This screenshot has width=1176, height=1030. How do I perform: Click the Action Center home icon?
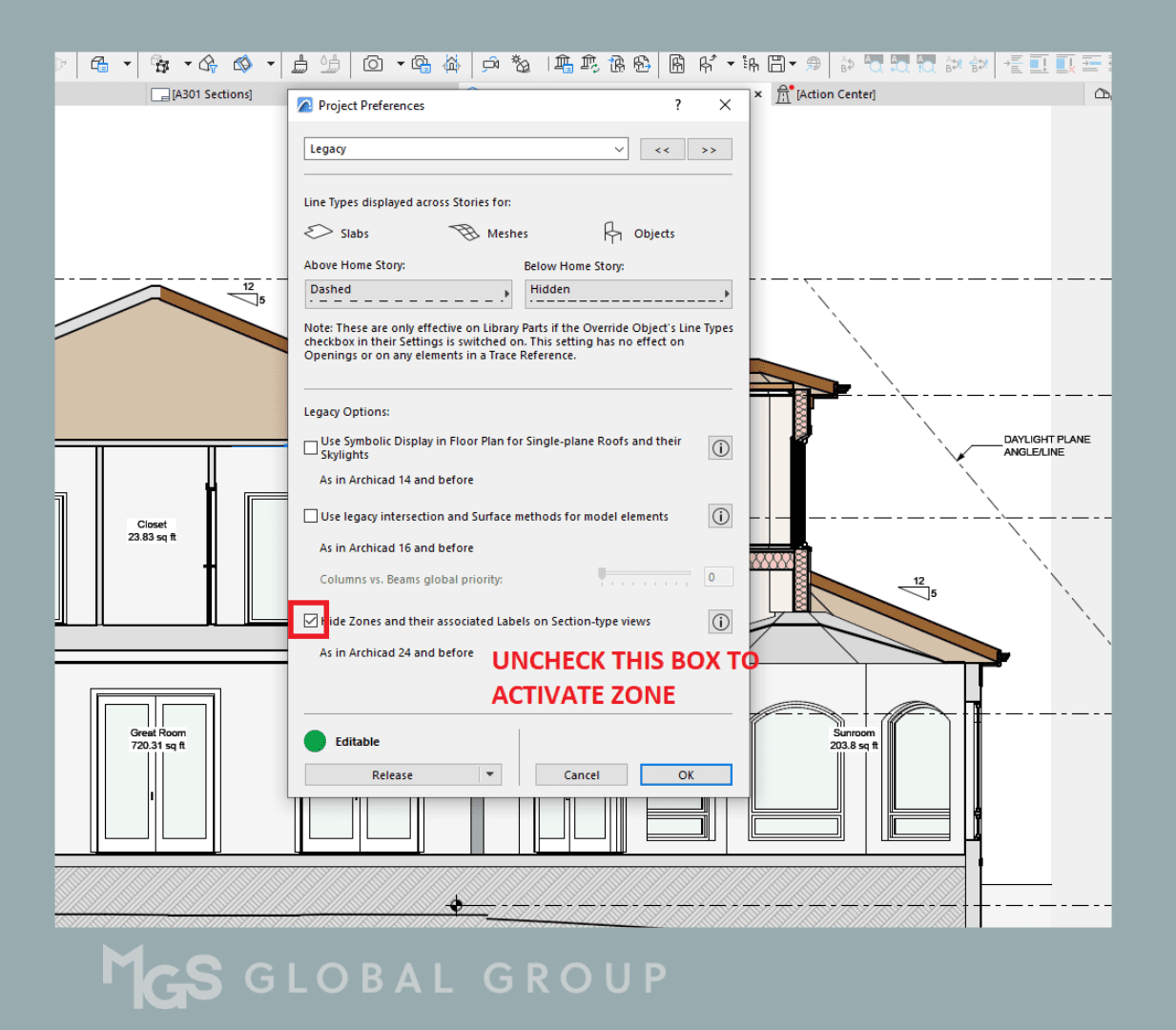(782, 93)
